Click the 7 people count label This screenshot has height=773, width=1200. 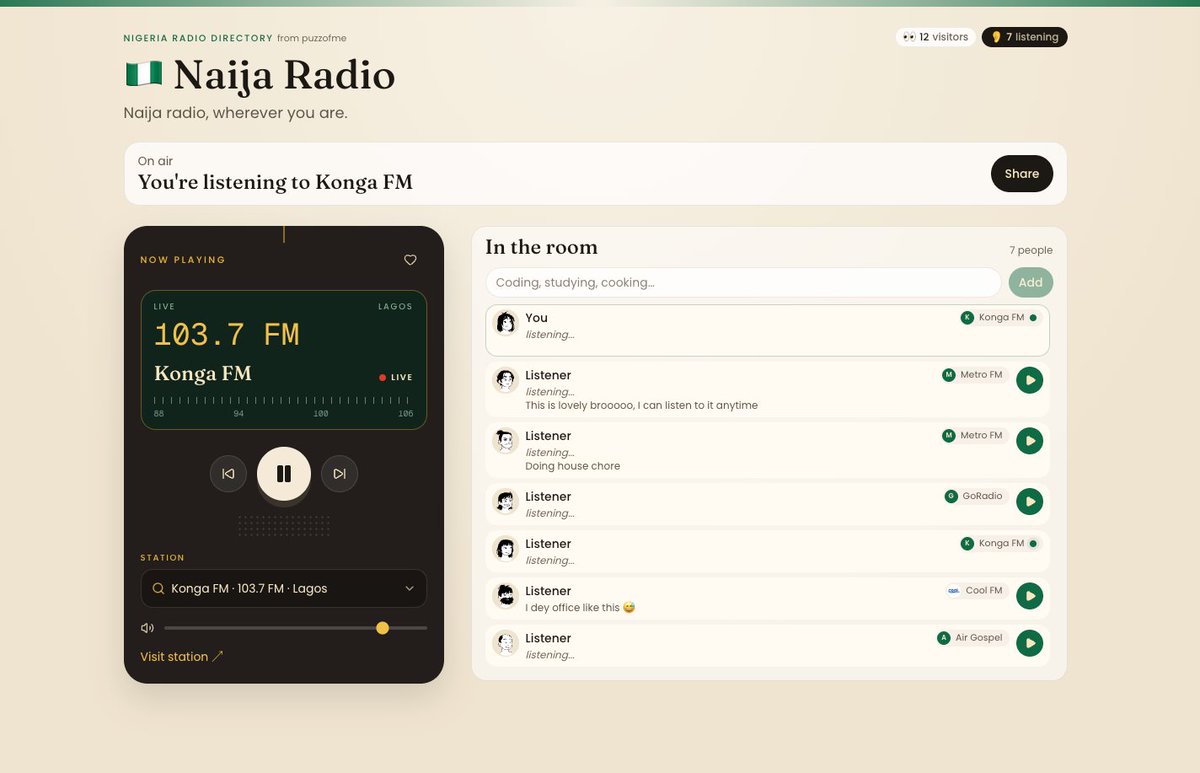[1031, 251]
